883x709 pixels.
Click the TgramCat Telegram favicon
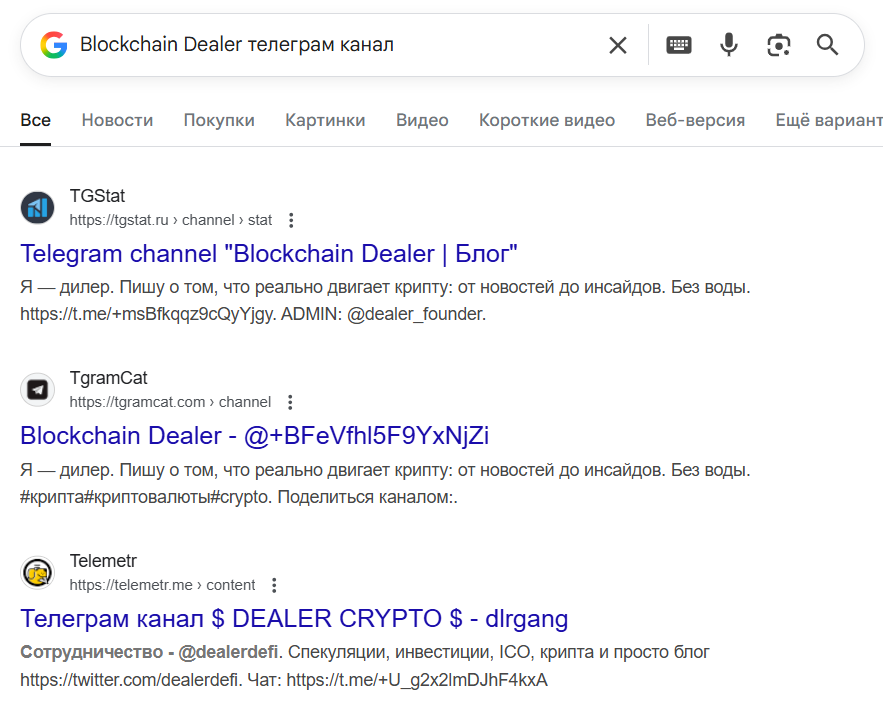[37, 389]
